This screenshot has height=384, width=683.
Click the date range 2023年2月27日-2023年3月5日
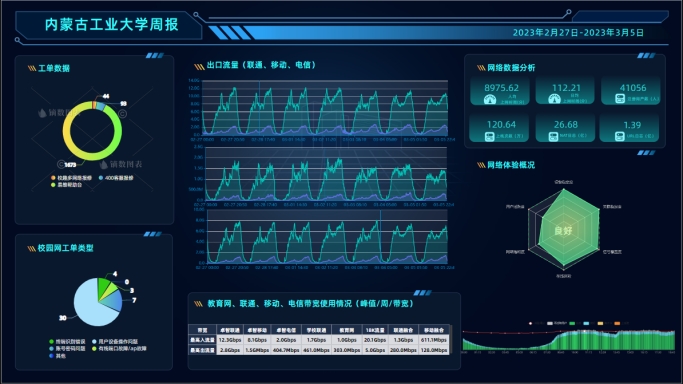[x=578, y=33]
